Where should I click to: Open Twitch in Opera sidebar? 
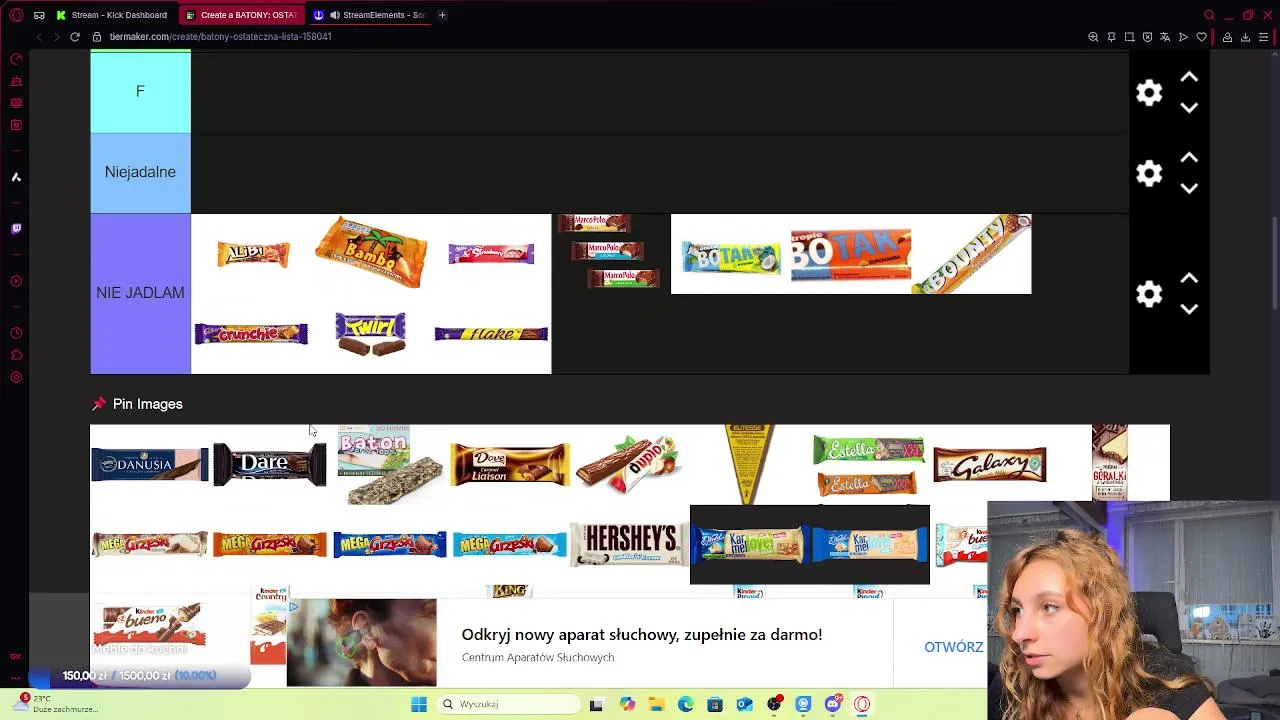coord(16,229)
